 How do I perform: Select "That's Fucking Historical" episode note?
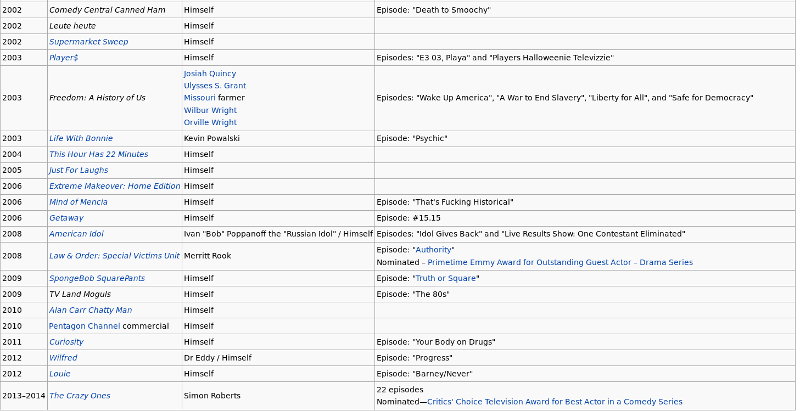tap(445, 202)
